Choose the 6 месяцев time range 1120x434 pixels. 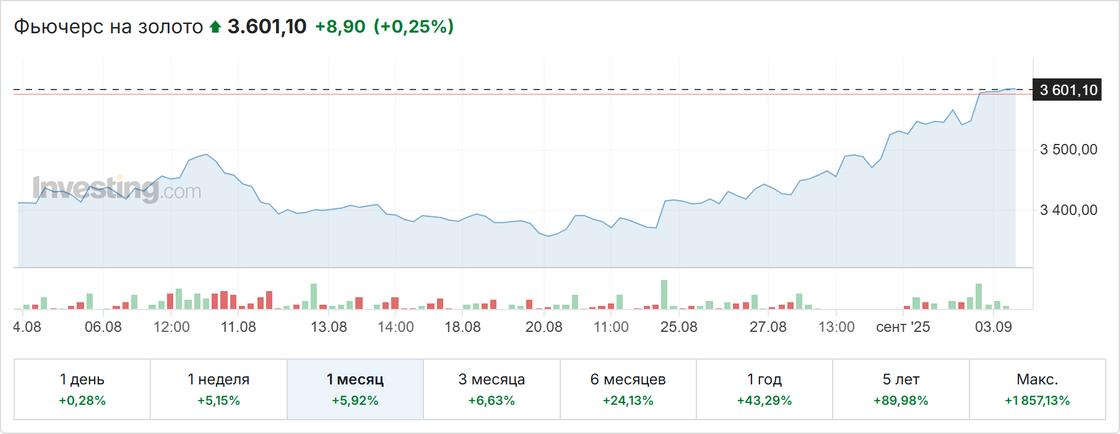coord(628,389)
